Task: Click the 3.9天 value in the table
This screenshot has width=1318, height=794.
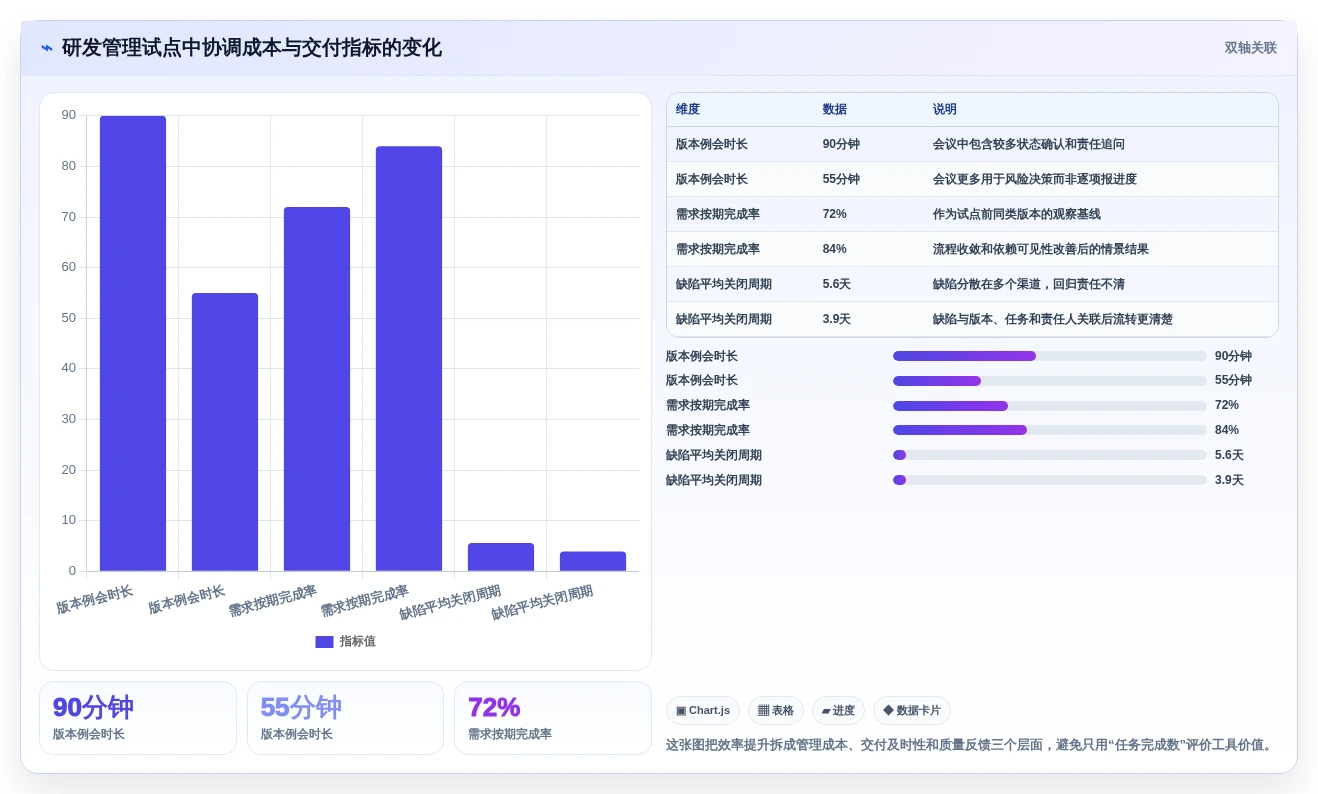Action: (x=837, y=319)
